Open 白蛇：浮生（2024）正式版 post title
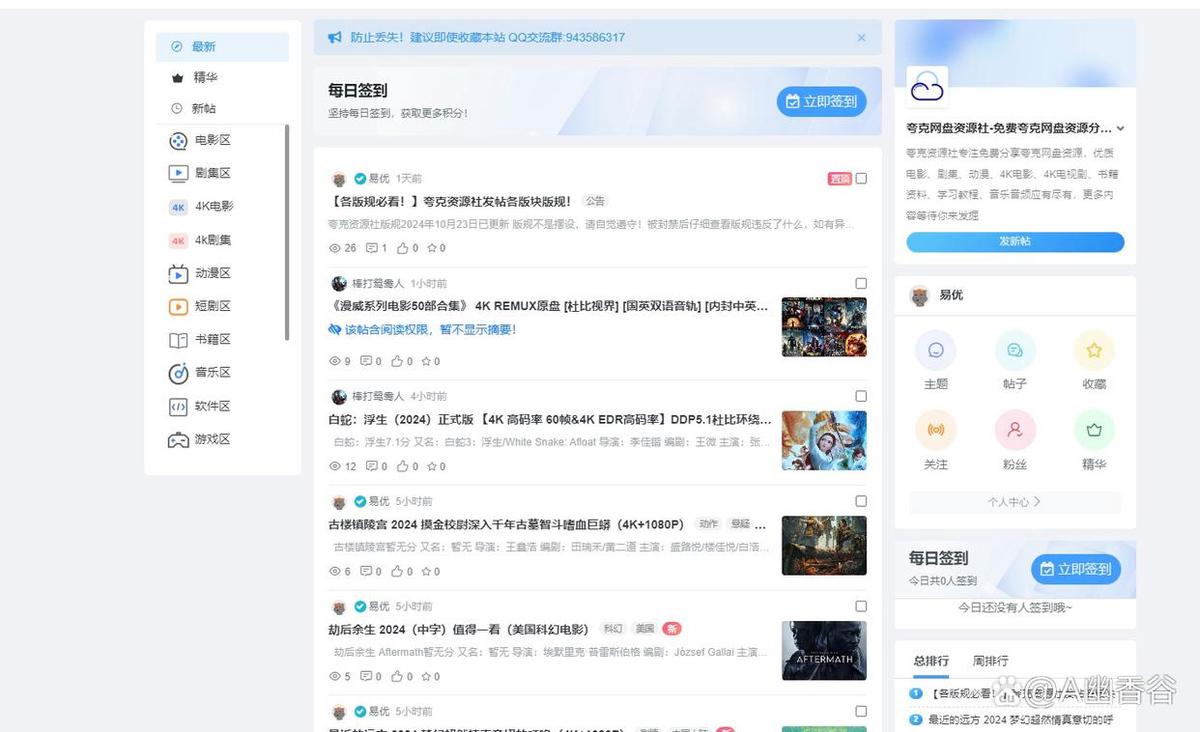This screenshot has width=1200, height=732. click(549, 419)
